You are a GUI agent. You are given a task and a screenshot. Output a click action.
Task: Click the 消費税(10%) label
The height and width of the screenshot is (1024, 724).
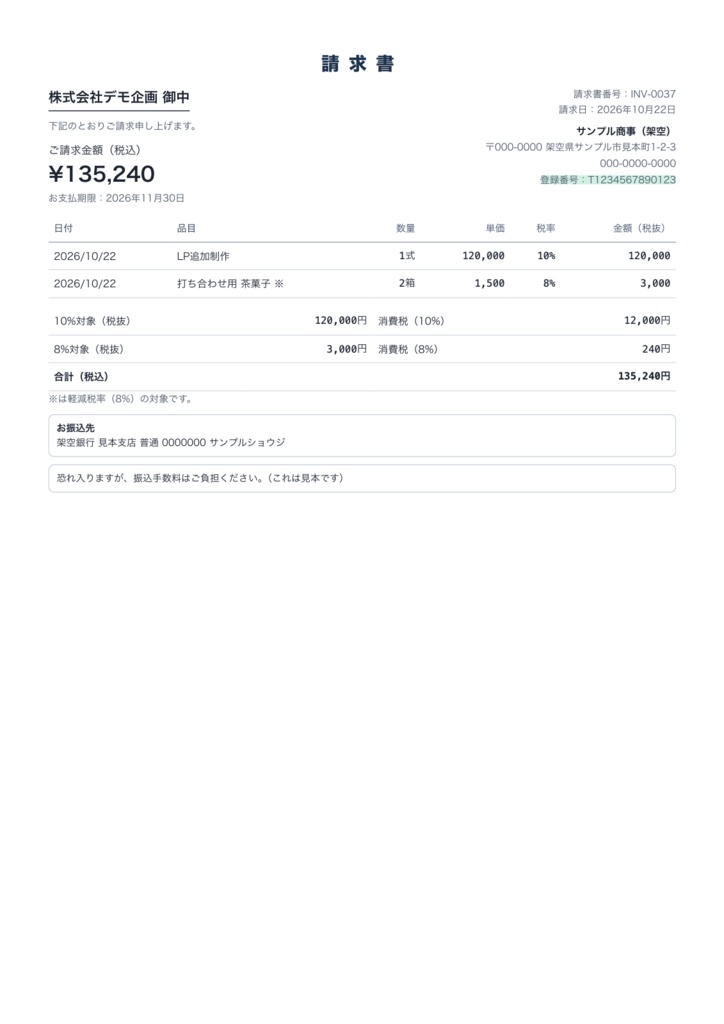tap(411, 321)
